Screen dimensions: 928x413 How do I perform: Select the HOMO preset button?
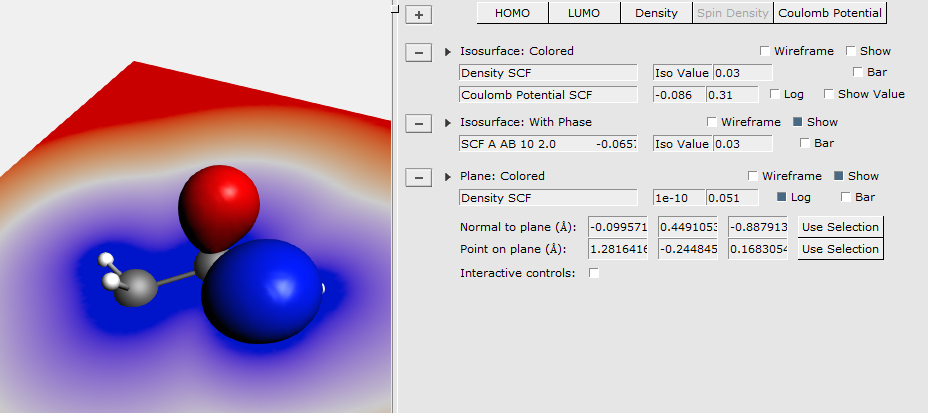coord(512,13)
